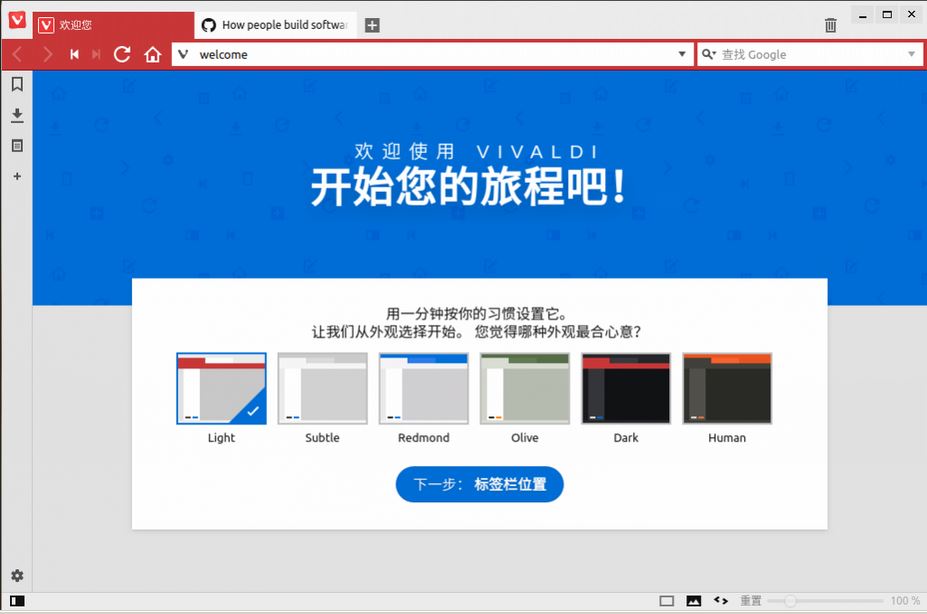The width and height of the screenshot is (927, 614).
Task: Click the Dark theme label
Action: [626, 438]
